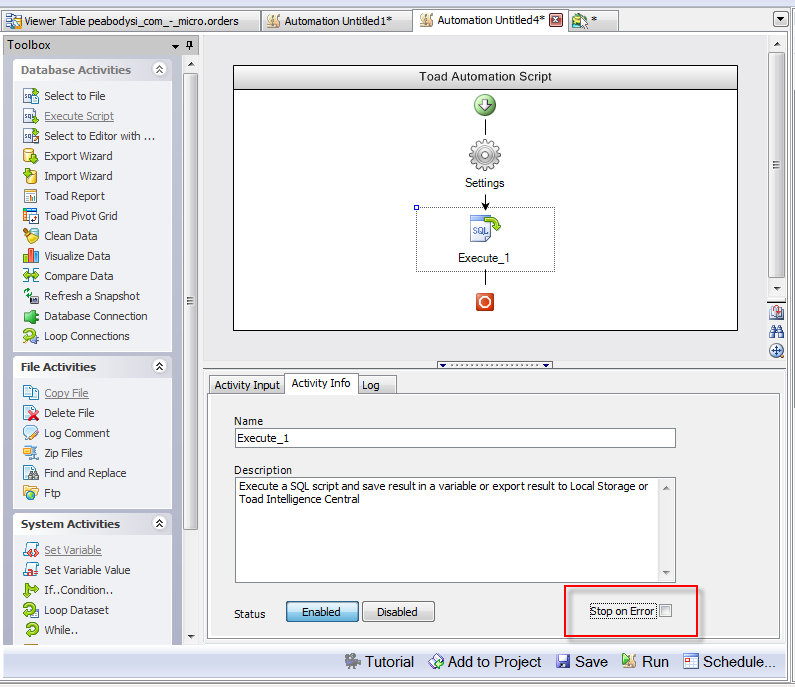This screenshot has width=795, height=687.
Task: Select the Select to File activity icon
Action: point(30,96)
